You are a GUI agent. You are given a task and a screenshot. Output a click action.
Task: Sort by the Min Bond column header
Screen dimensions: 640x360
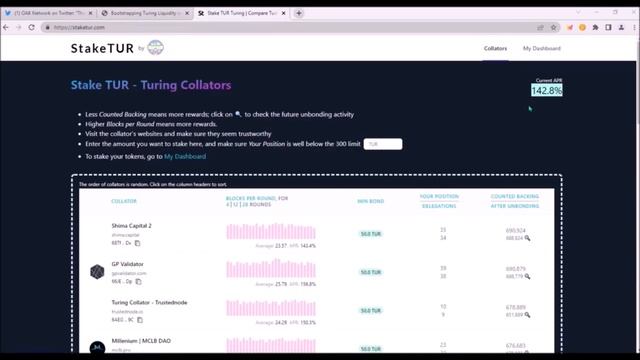370,201
